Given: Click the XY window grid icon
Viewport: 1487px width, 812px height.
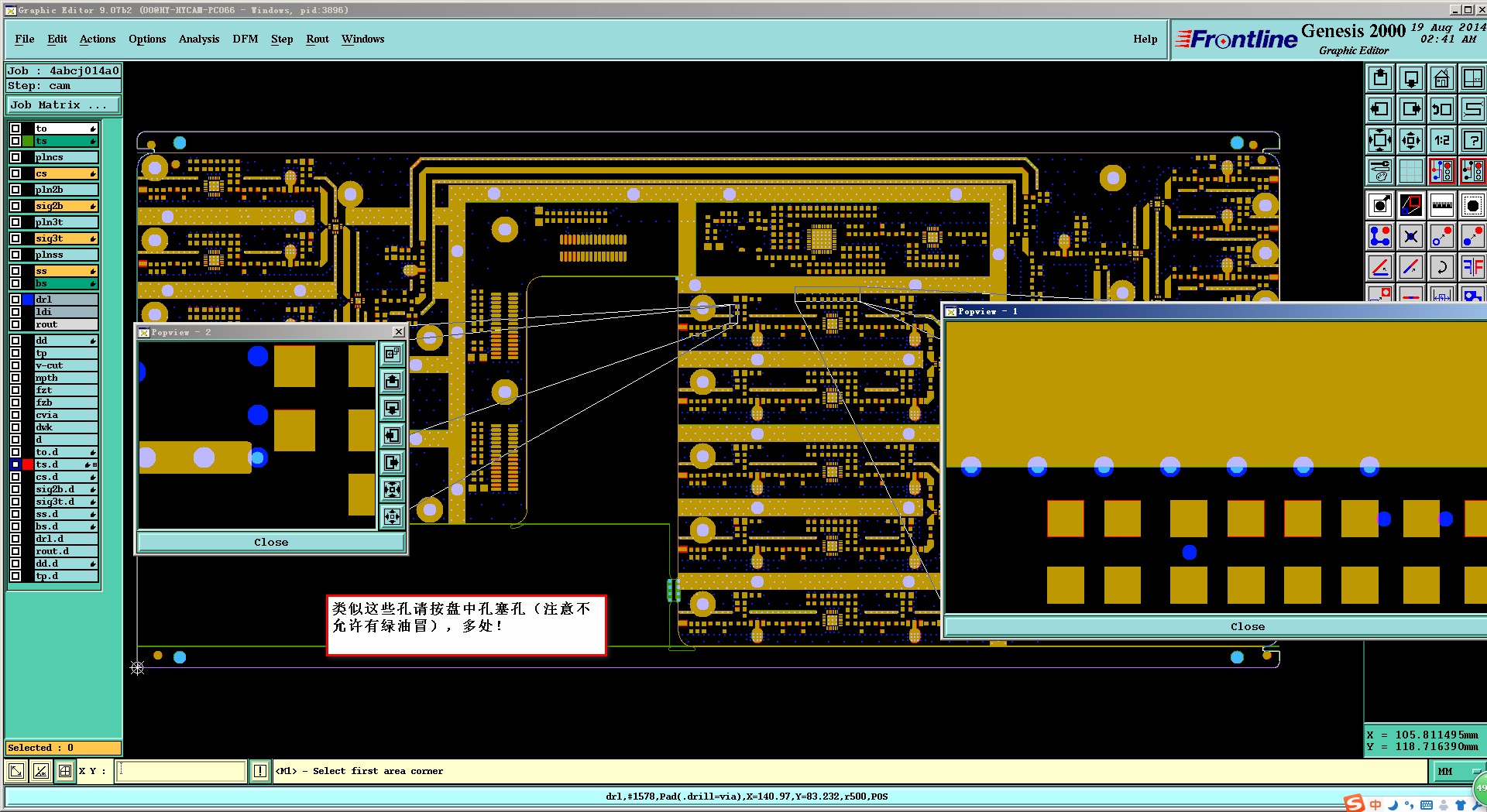Looking at the screenshot, I should click(x=1472, y=78).
